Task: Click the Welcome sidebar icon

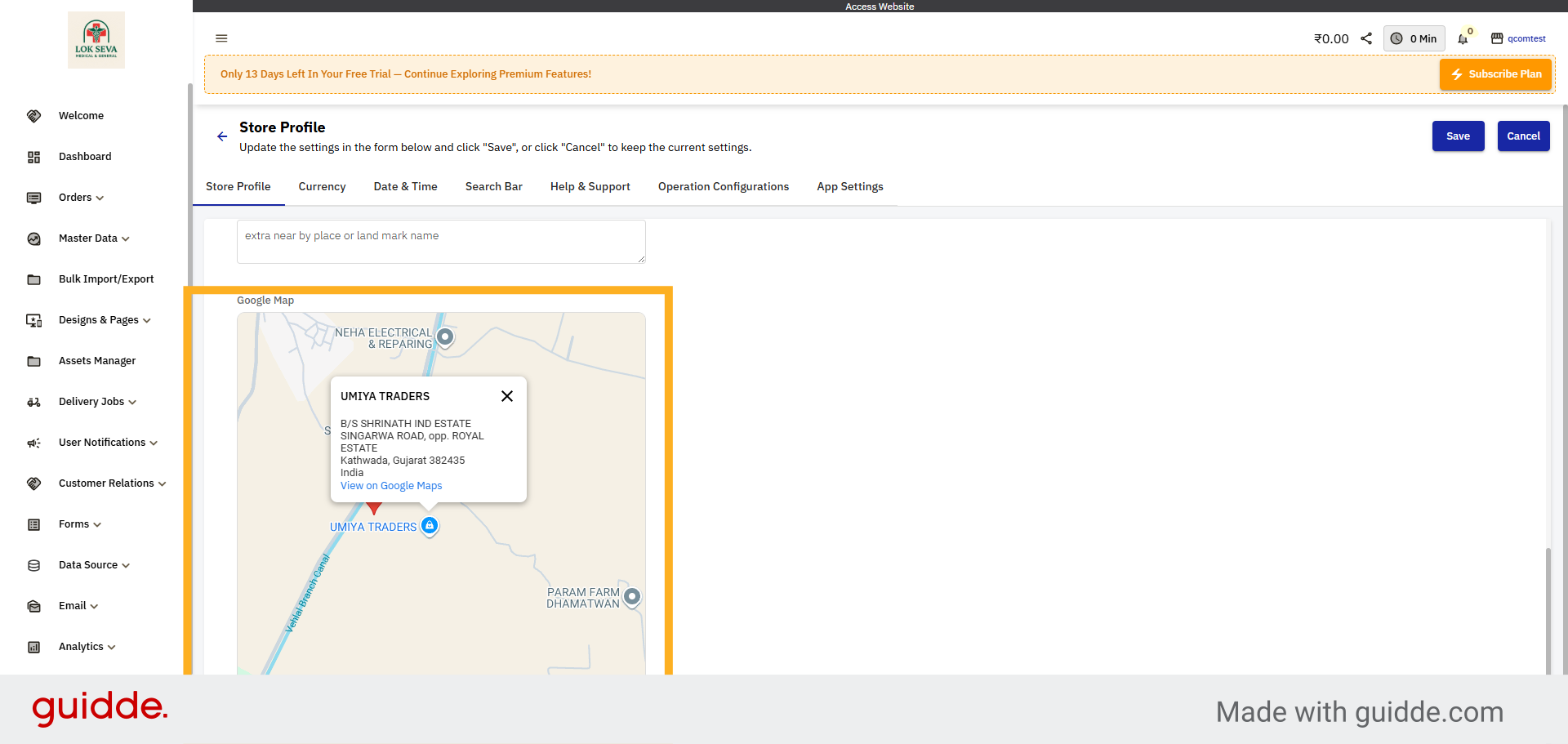Action: 33,116
